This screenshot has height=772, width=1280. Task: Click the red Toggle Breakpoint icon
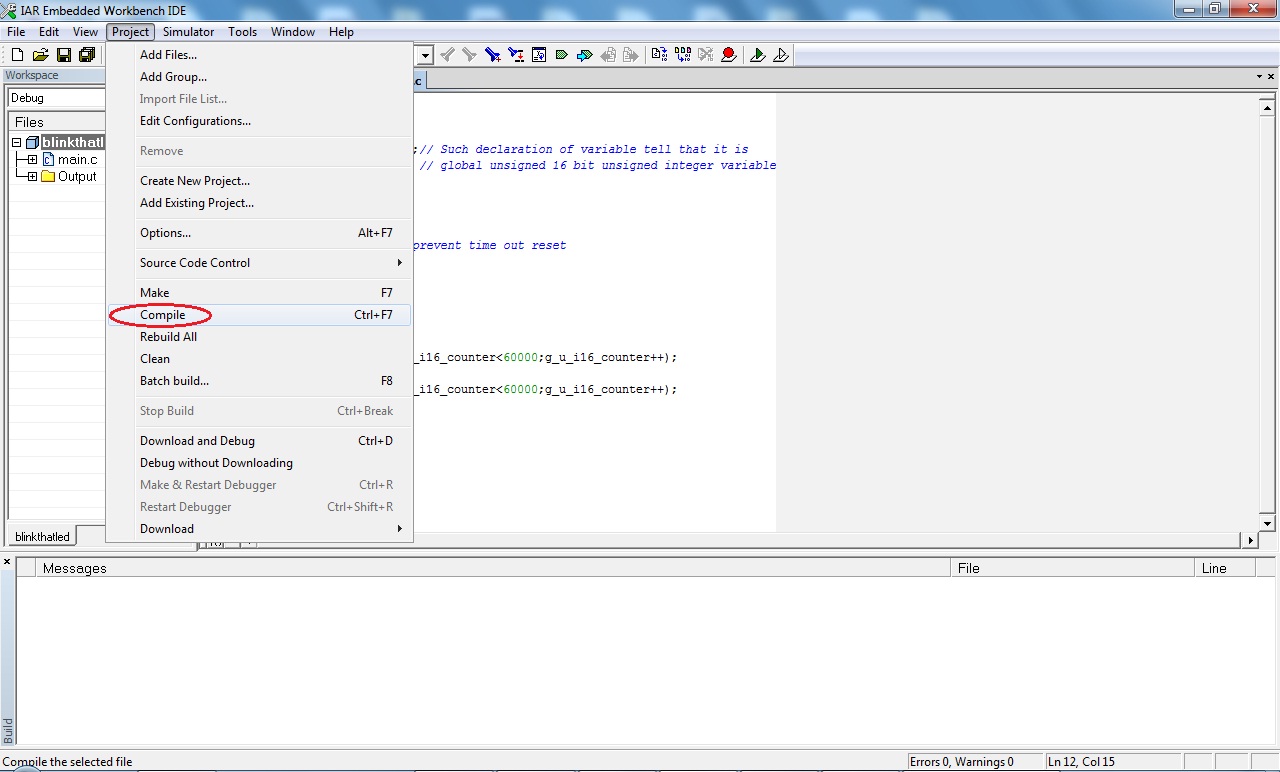tap(729, 55)
